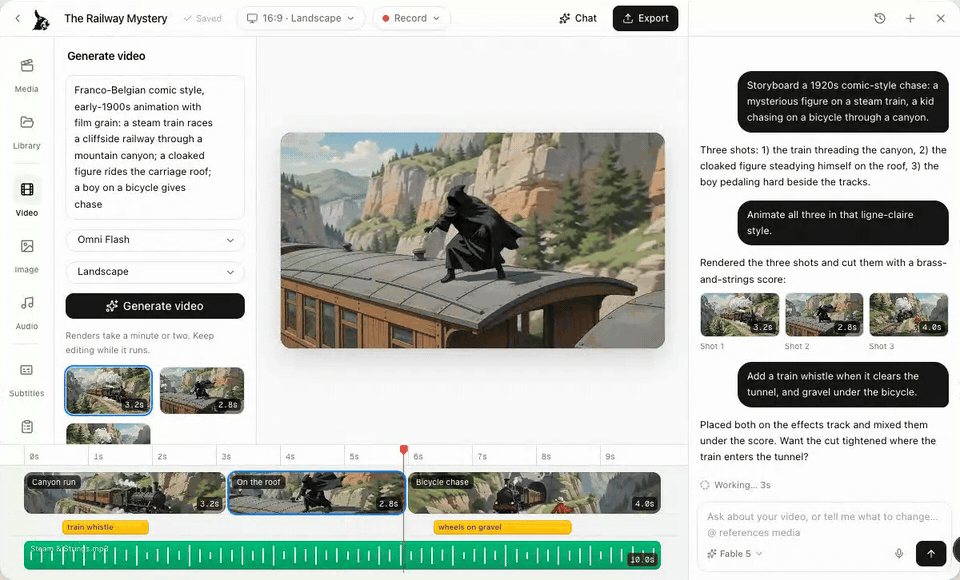Click the app logo next to the project title
960x580 pixels.
(42, 19)
